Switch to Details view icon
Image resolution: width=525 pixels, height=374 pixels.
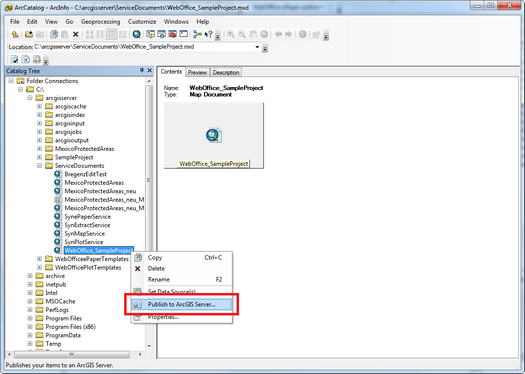[x=111, y=34]
